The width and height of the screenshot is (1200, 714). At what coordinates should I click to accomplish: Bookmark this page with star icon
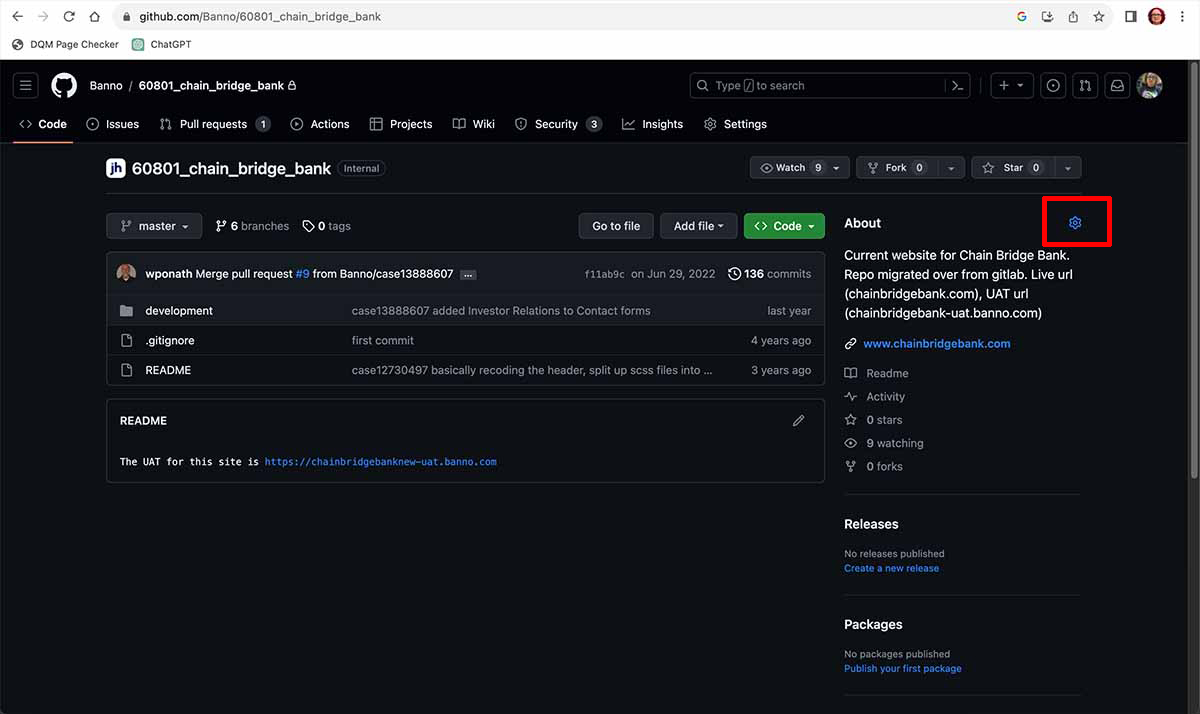tap(1099, 17)
